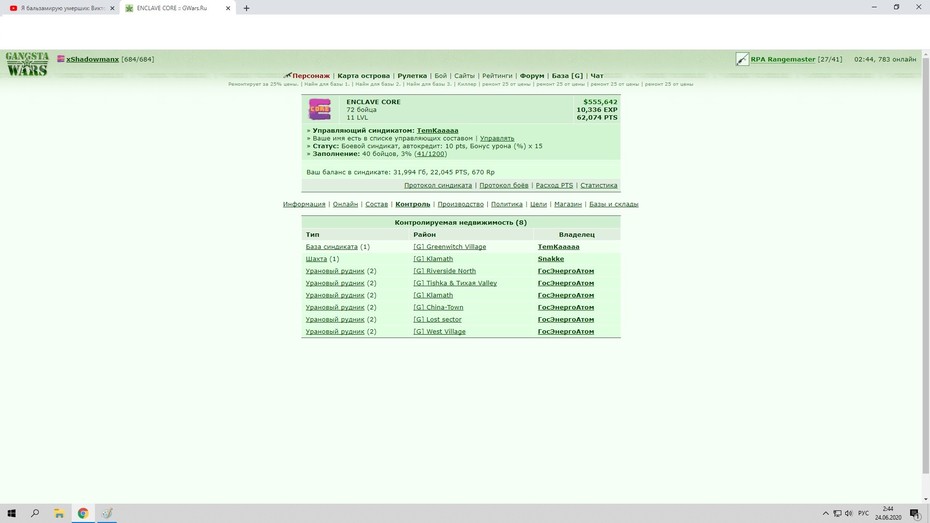Open the 41/1200 fill link

tap(431, 154)
